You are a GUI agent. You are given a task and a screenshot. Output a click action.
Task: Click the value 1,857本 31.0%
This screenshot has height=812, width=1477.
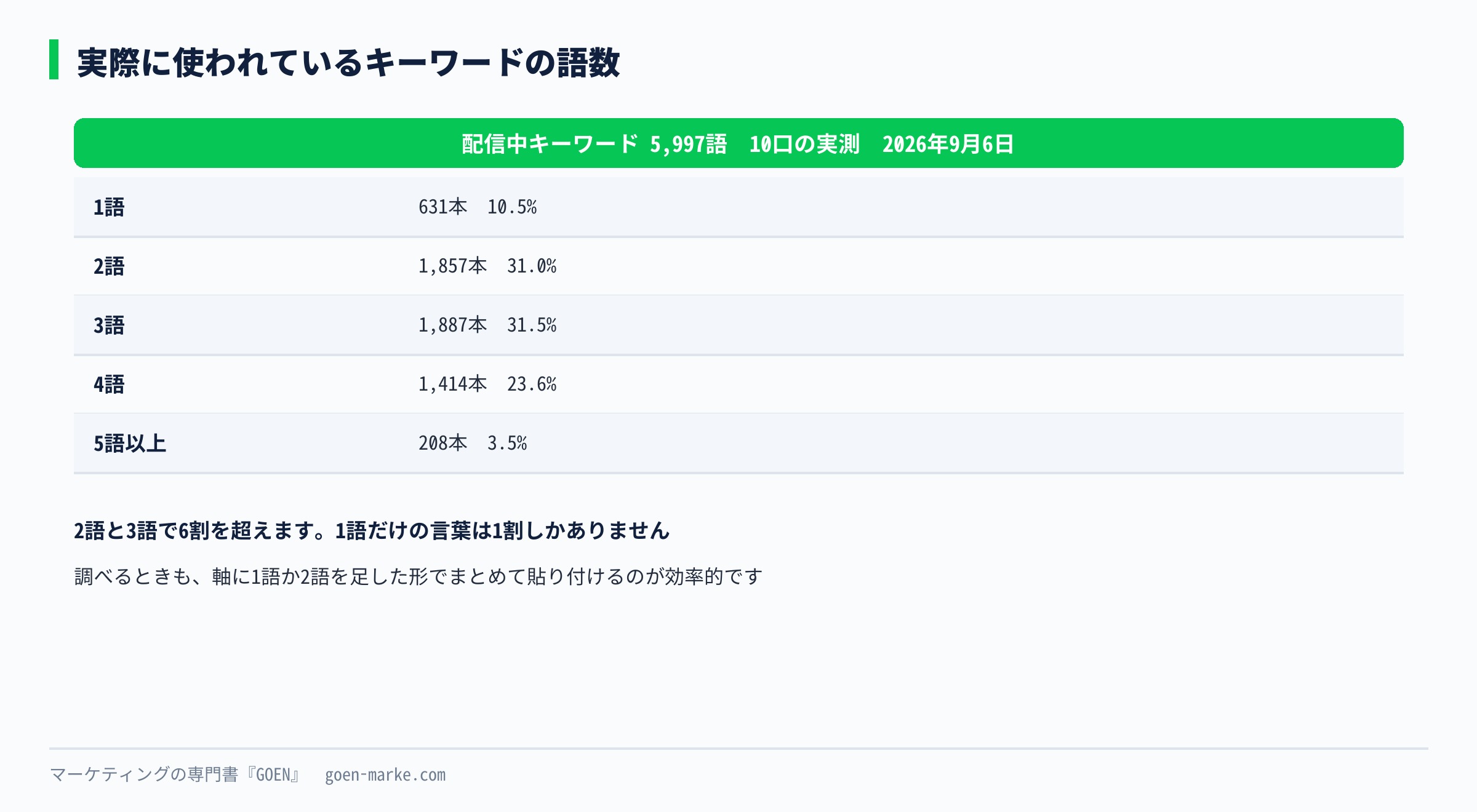(x=487, y=266)
